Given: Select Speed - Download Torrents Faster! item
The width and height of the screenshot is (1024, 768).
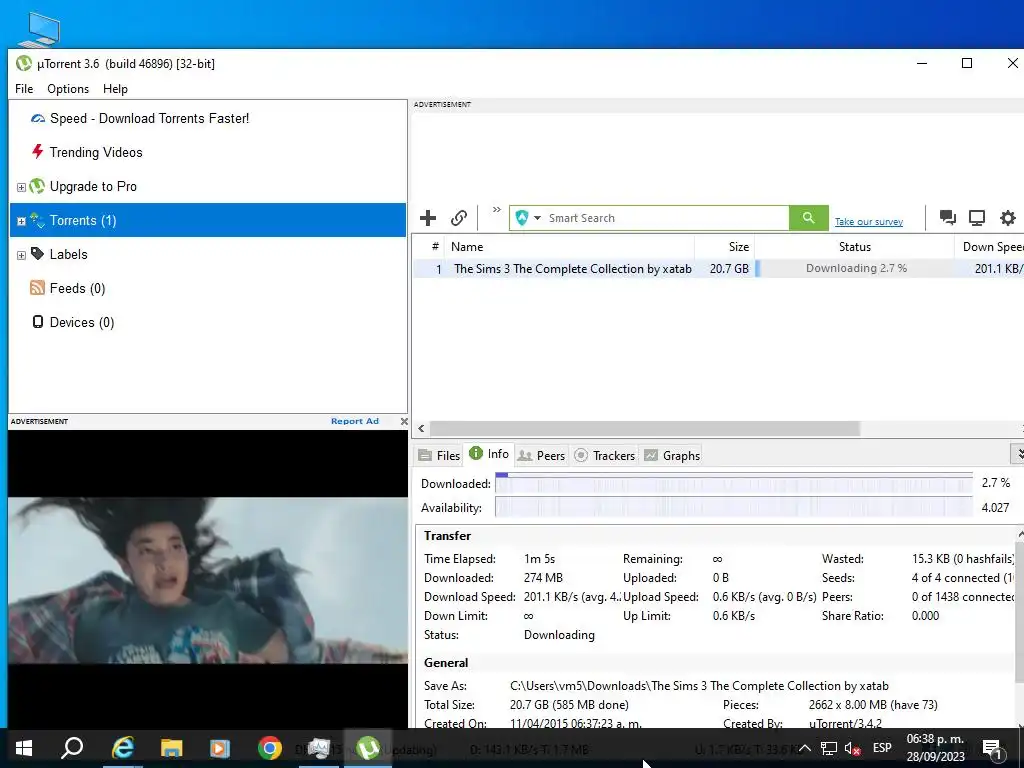Looking at the screenshot, I should click(x=149, y=118).
